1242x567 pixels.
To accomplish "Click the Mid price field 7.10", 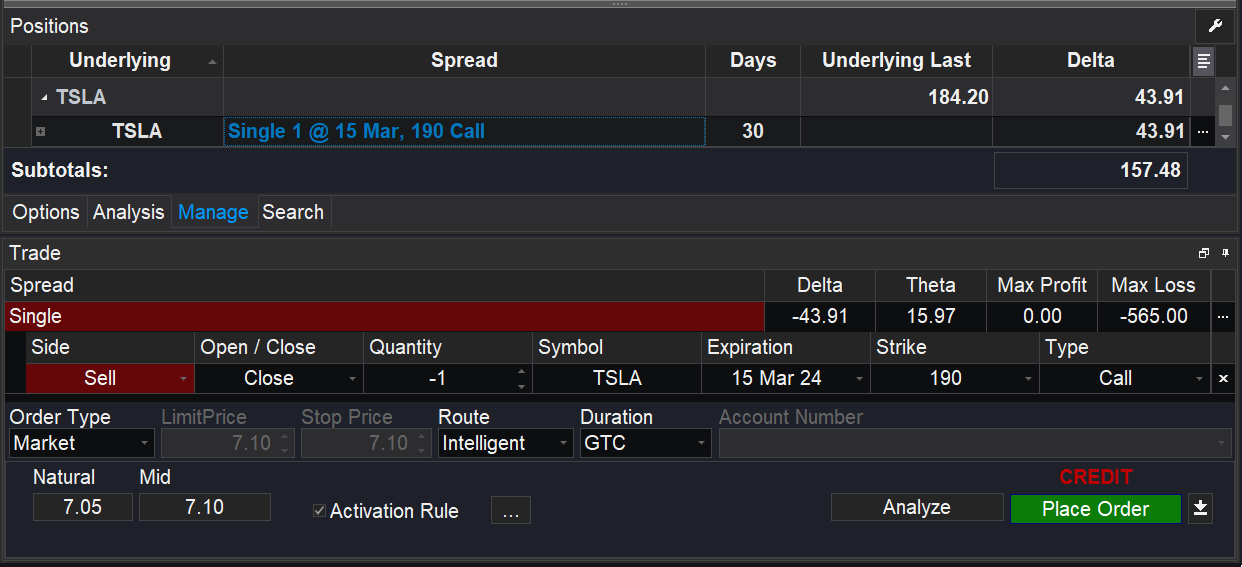I will 205,507.
